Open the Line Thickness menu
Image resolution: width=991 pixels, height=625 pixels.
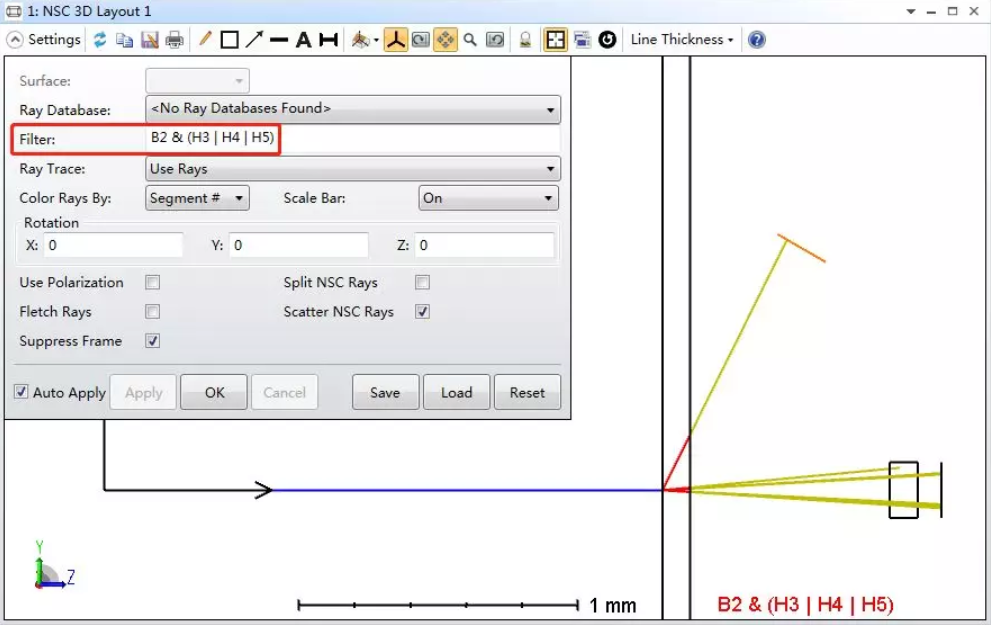681,40
